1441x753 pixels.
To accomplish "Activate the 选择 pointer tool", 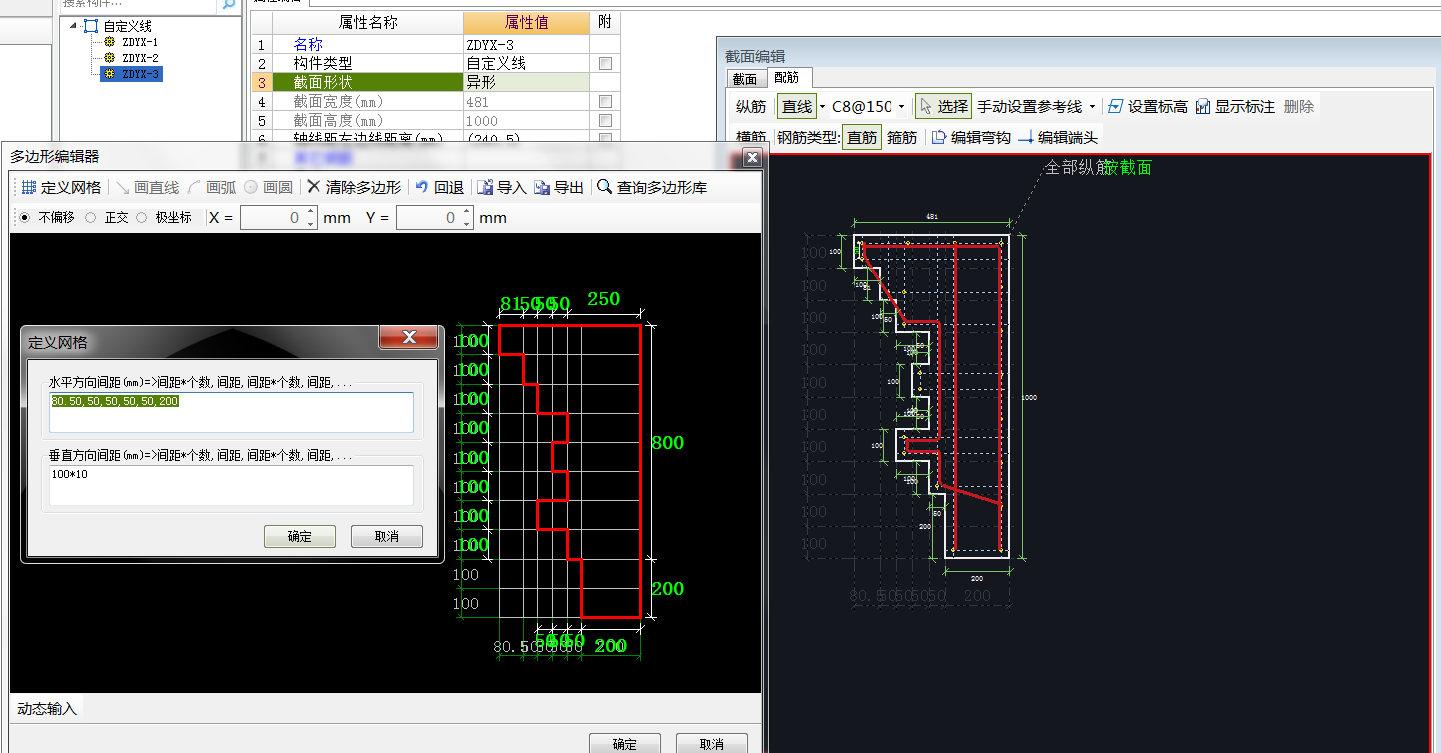I will tap(943, 107).
